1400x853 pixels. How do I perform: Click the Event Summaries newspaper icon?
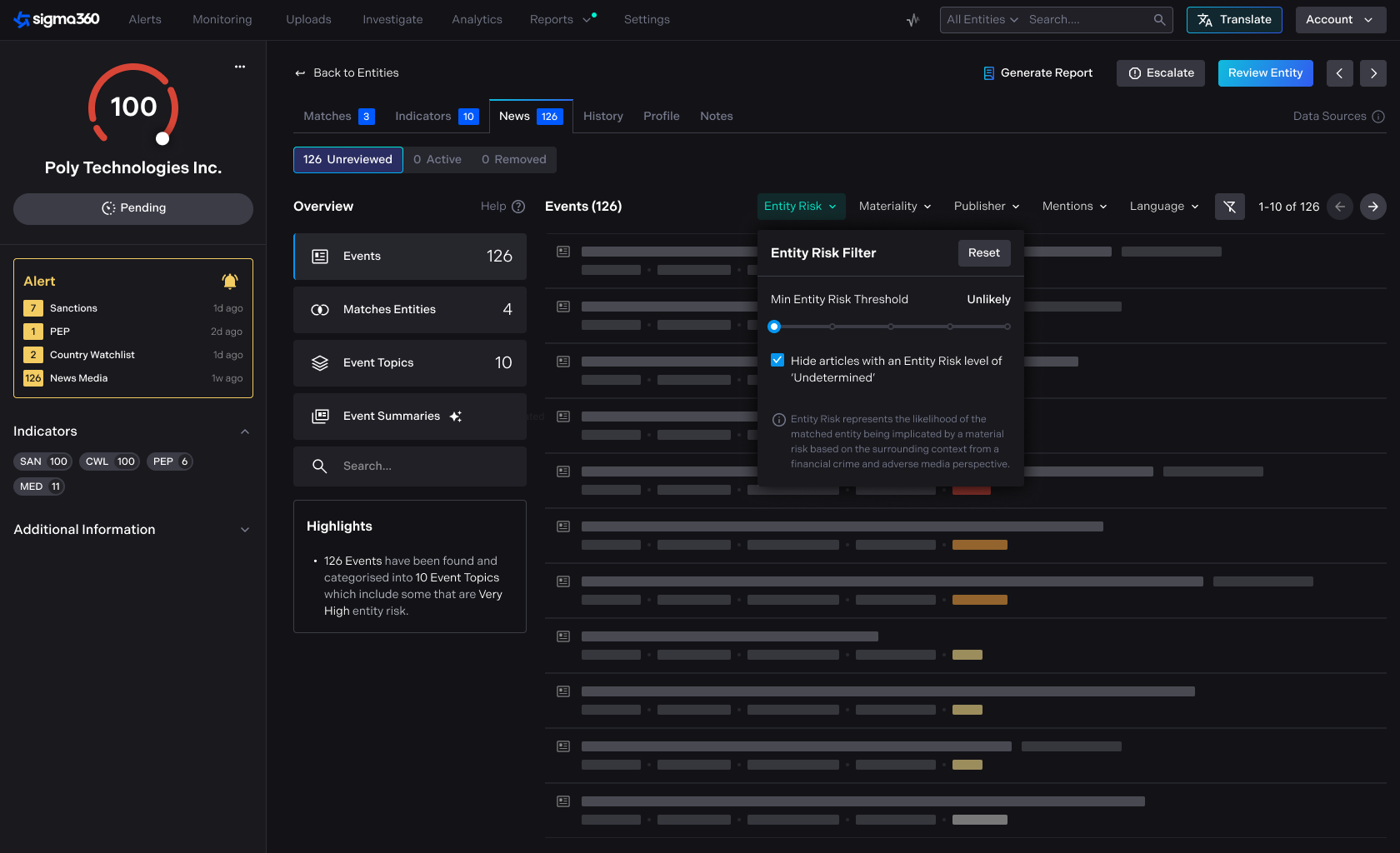point(320,417)
